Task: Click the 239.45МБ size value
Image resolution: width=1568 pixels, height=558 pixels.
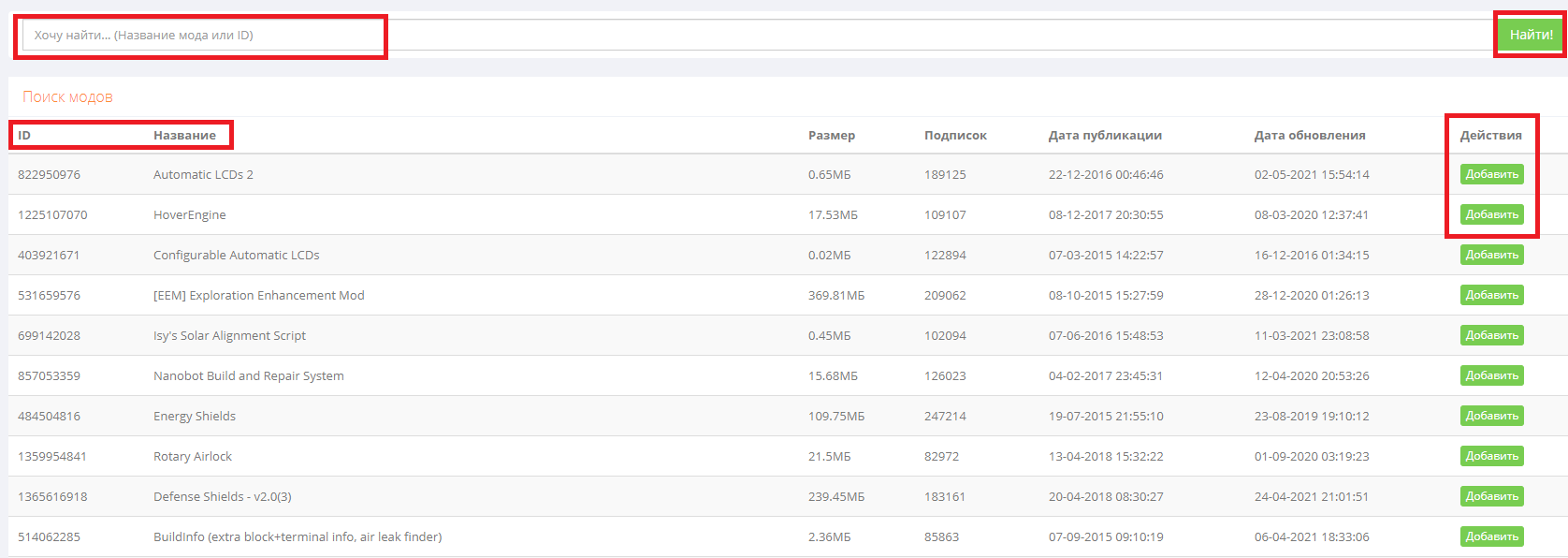Action: (836, 496)
